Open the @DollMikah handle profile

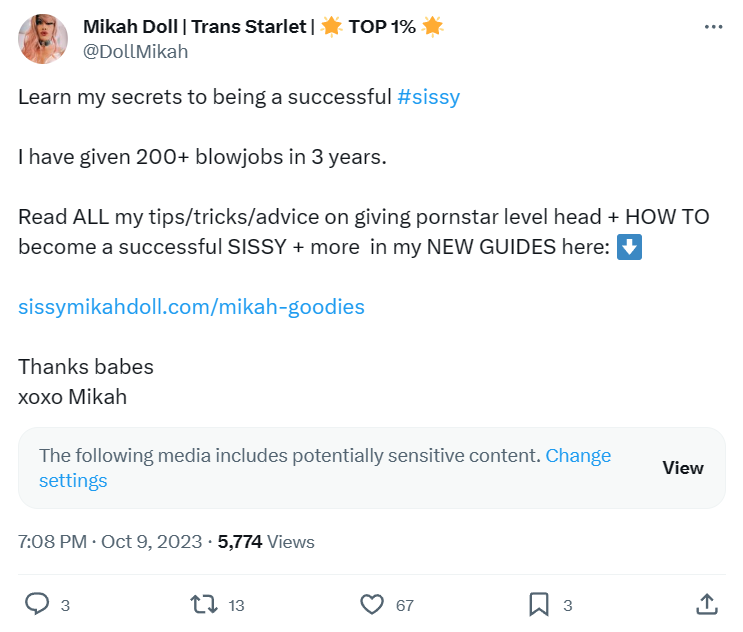pyautogui.click(x=136, y=52)
